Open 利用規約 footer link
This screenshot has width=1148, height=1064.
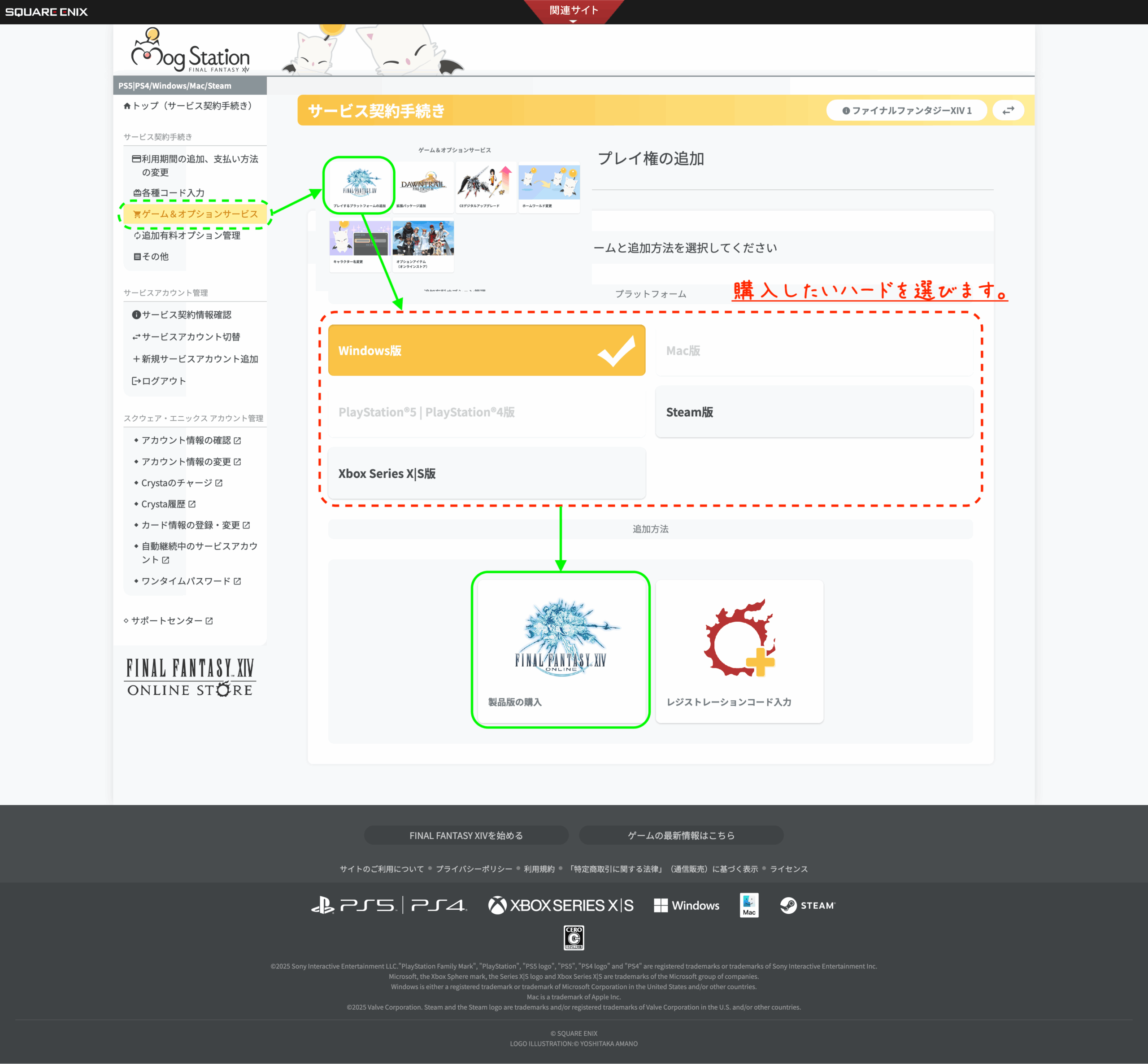coord(539,869)
